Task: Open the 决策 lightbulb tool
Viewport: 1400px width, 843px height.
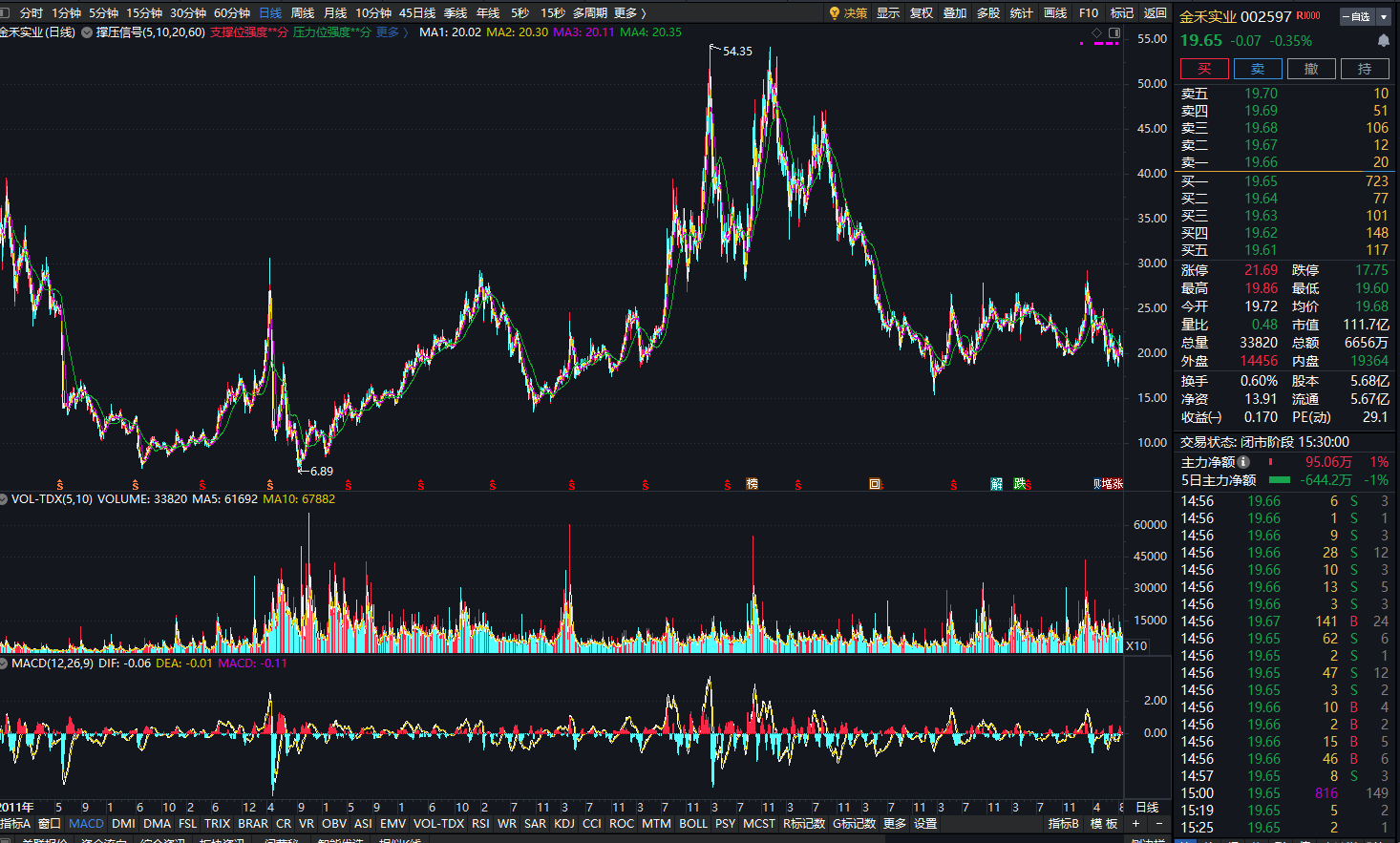Action: point(848,13)
